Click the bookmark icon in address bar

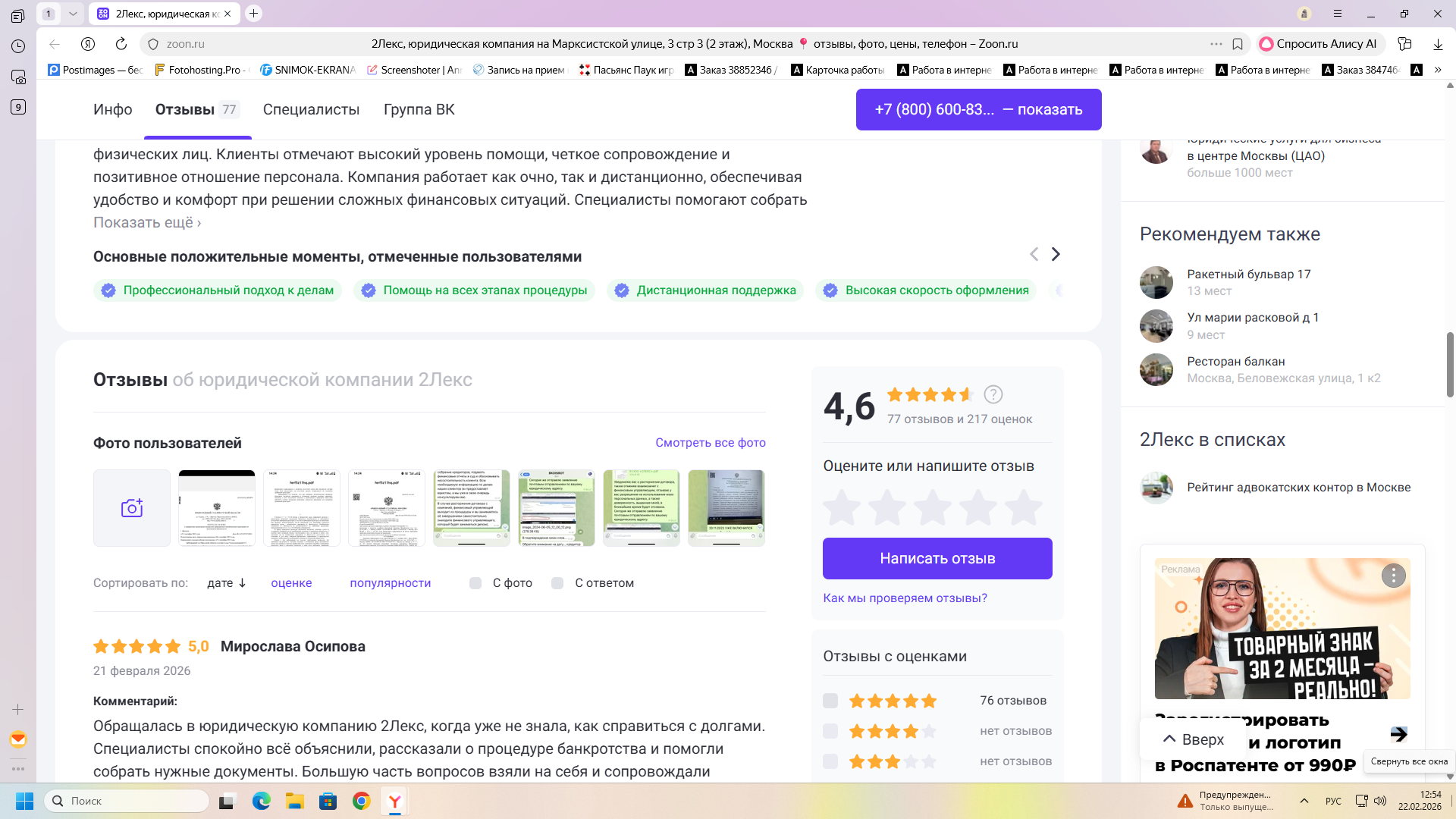(1238, 44)
